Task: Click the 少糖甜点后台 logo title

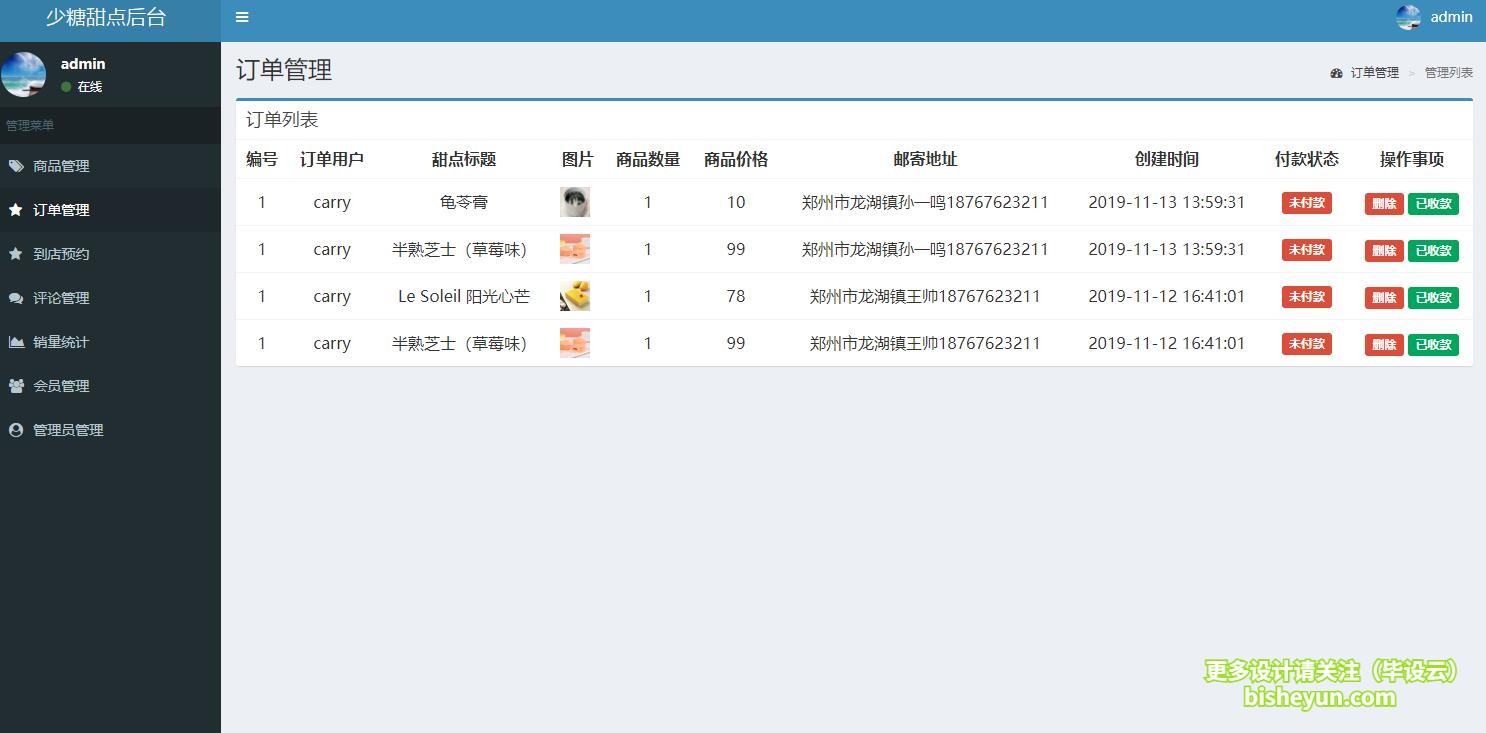Action: click(x=106, y=18)
